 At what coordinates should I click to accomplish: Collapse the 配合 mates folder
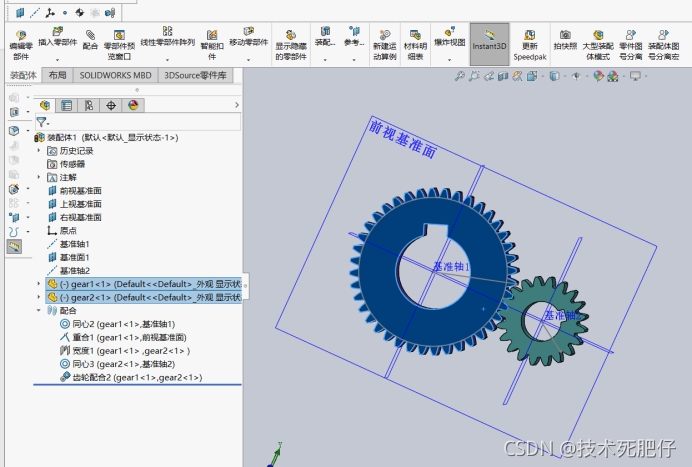click(x=39, y=310)
